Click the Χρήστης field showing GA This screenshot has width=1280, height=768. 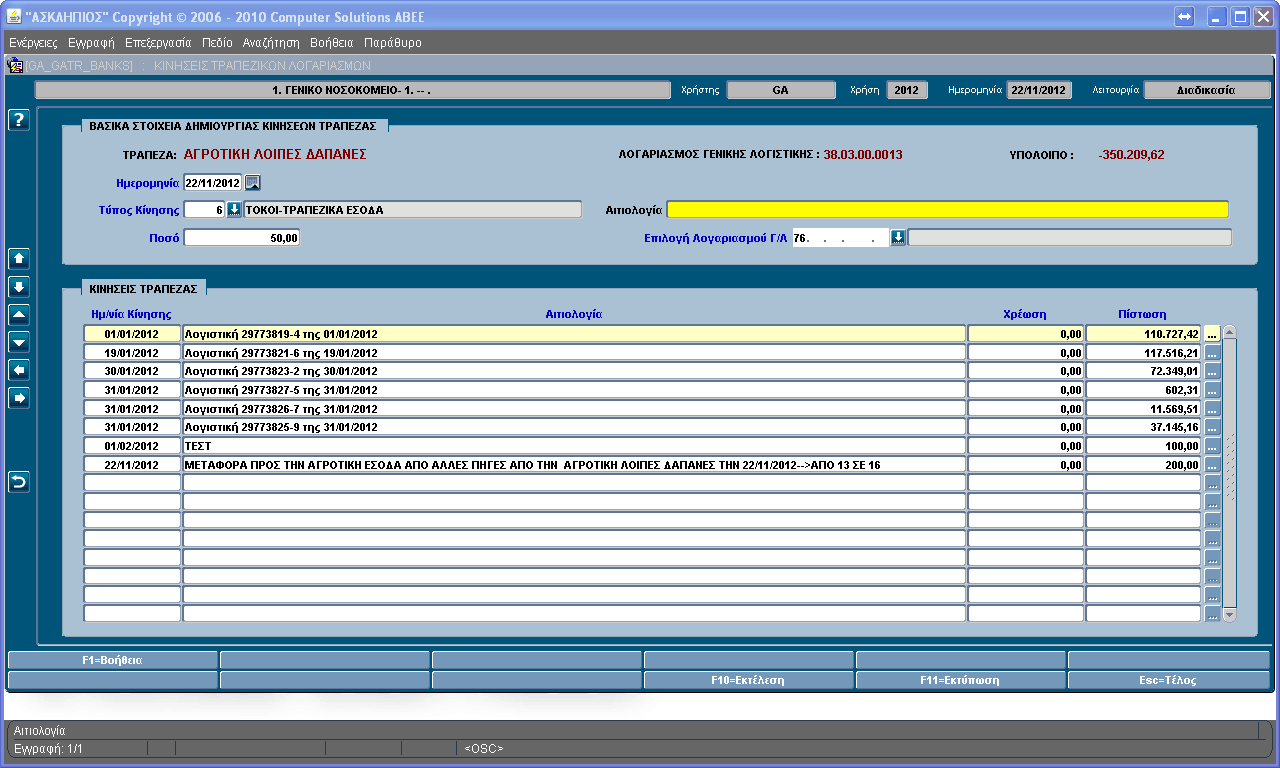781,90
